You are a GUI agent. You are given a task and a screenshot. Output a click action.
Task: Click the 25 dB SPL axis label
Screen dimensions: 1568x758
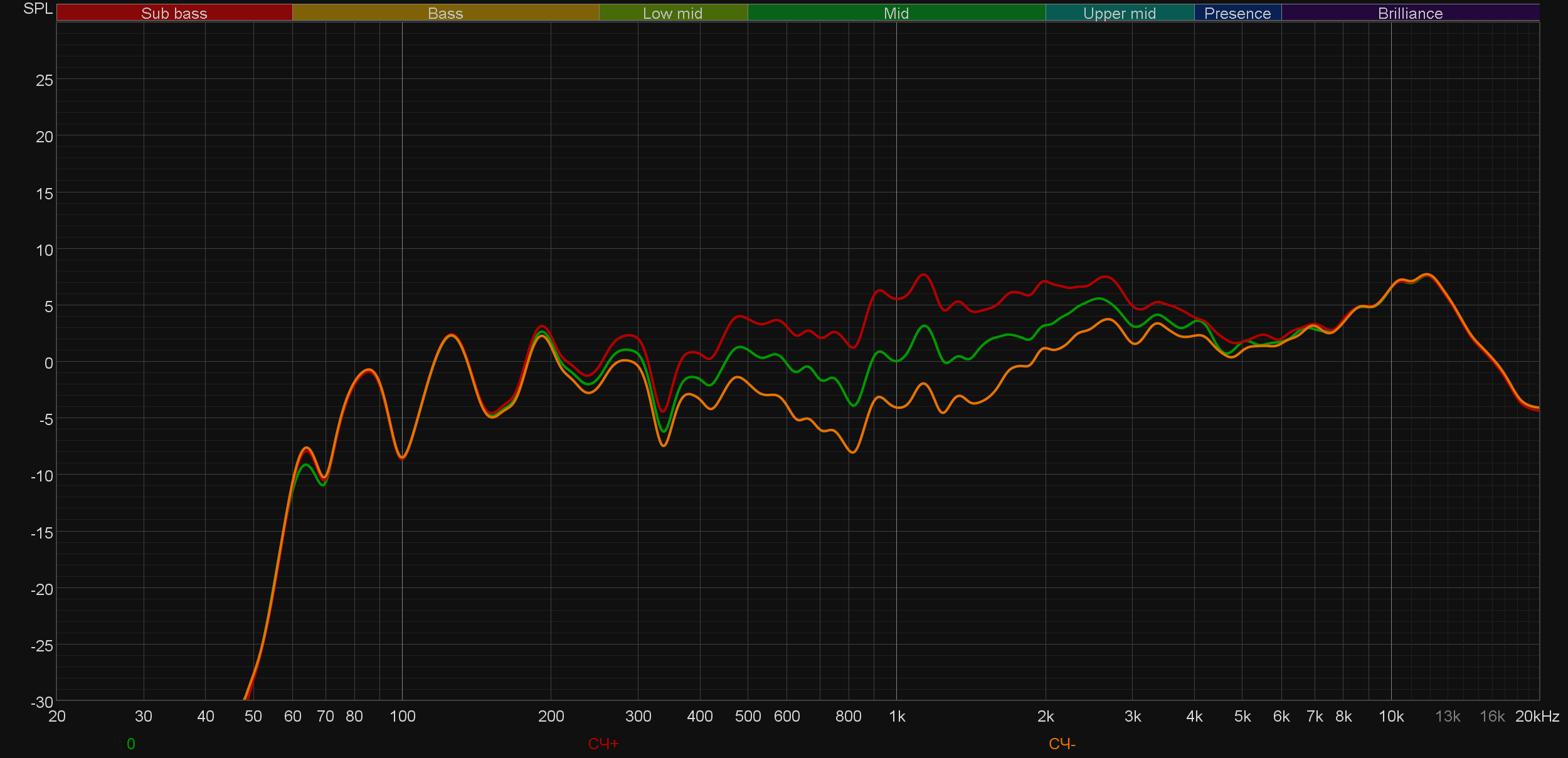44,80
